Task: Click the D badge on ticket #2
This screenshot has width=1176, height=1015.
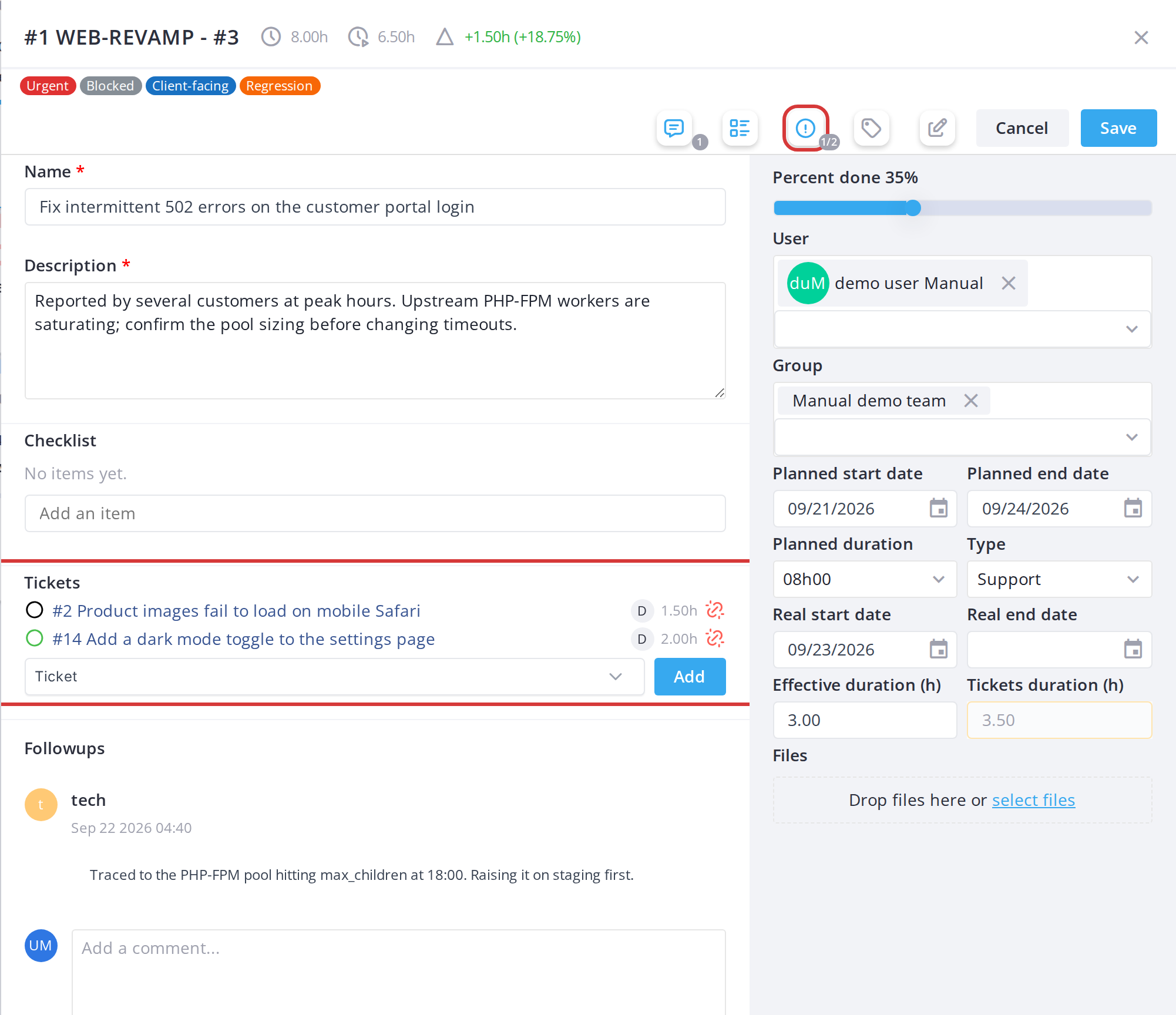Action: [x=642, y=611]
